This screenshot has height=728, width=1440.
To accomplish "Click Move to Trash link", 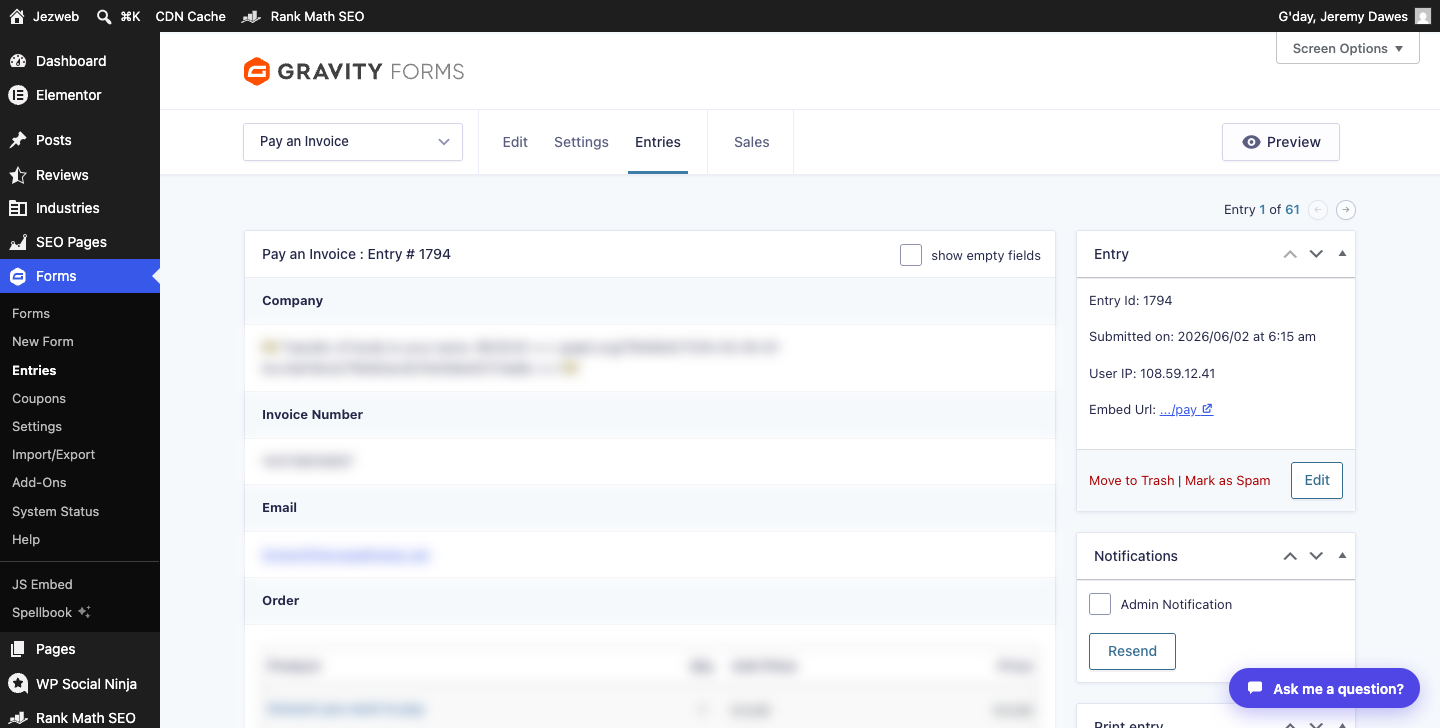I will pyautogui.click(x=1132, y=481).
